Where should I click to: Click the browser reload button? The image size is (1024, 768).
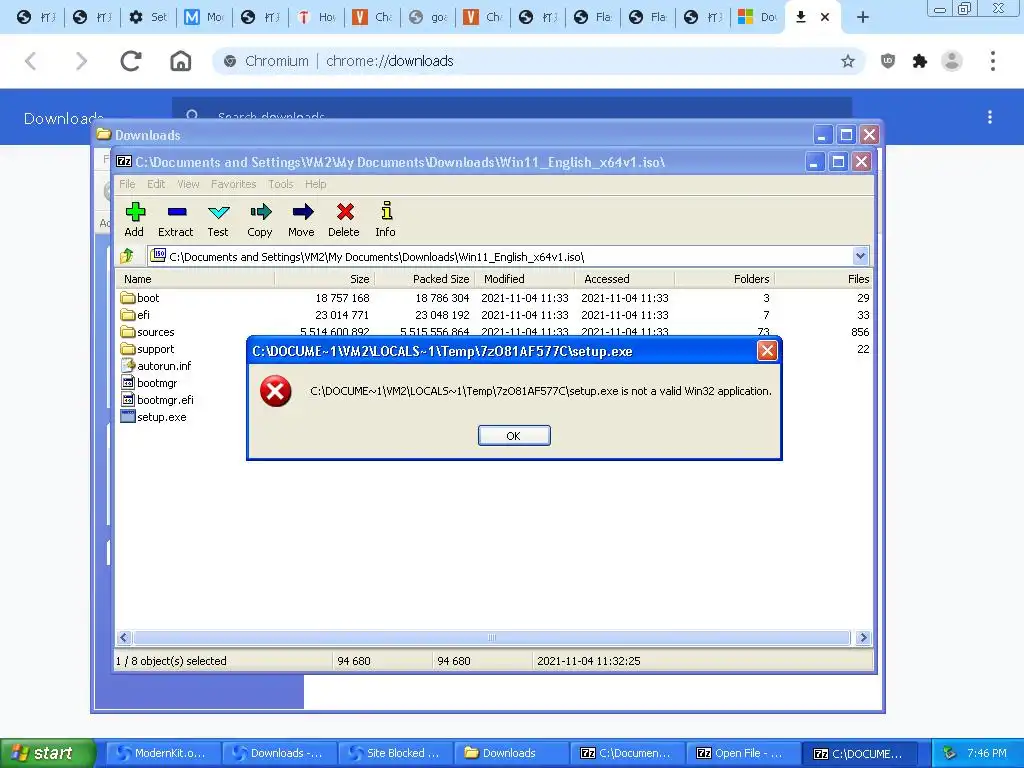click(x=131, y=61)
